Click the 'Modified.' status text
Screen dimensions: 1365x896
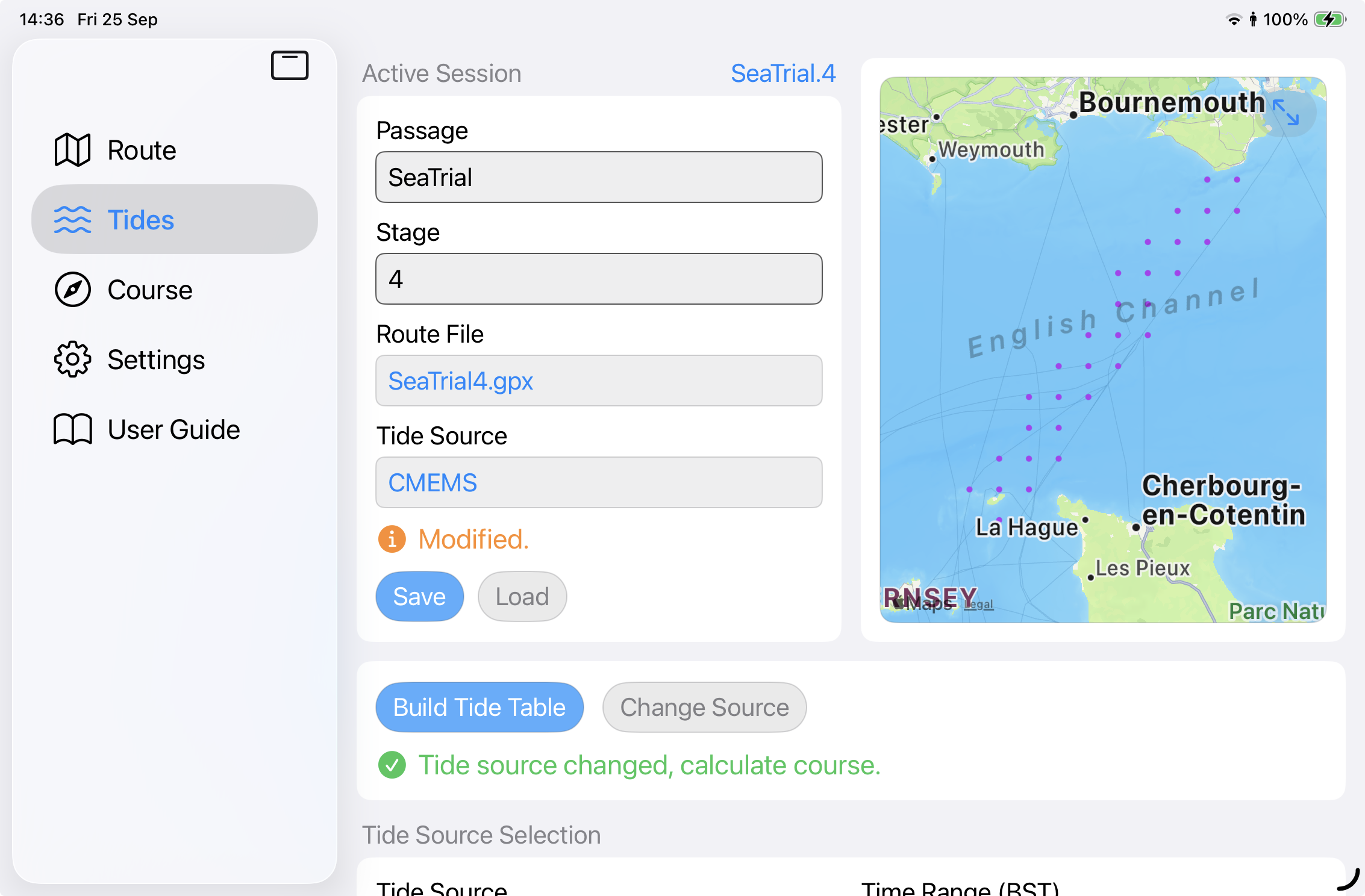(x=473, y=539)
